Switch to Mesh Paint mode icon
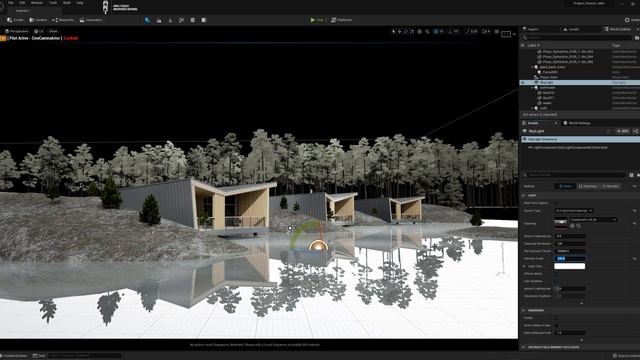This screenshot has height=360, width=640. click(181, 20)
